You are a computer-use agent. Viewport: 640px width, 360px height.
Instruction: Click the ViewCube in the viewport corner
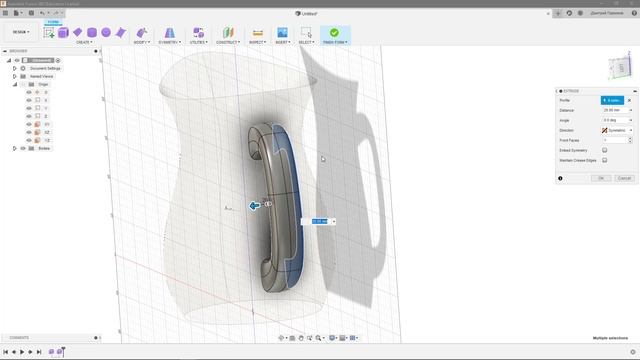(620, 67)
